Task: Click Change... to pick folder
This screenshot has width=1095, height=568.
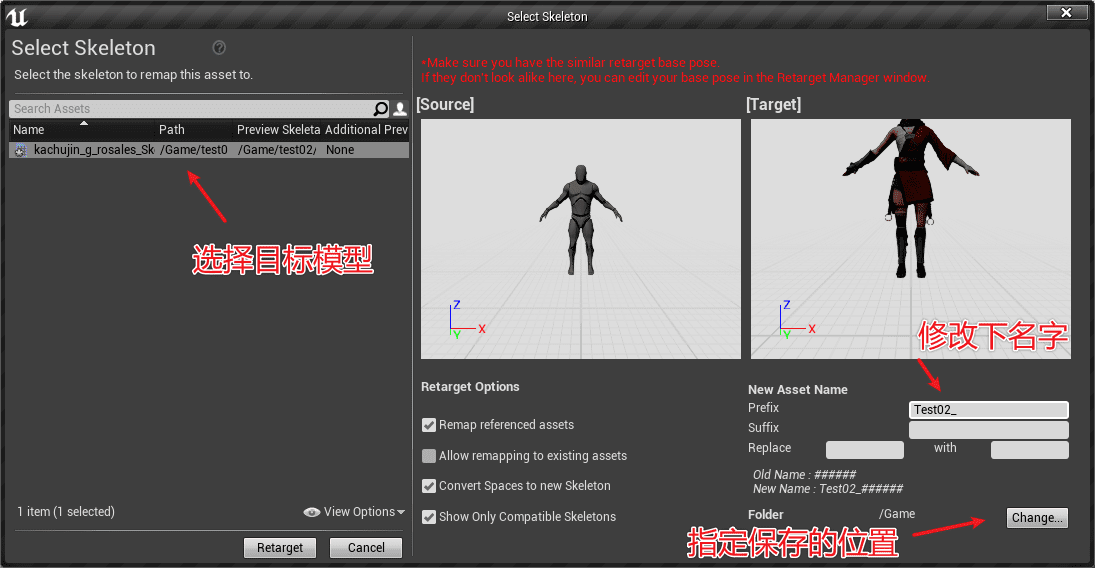Action: click(x=1037, y=518)
